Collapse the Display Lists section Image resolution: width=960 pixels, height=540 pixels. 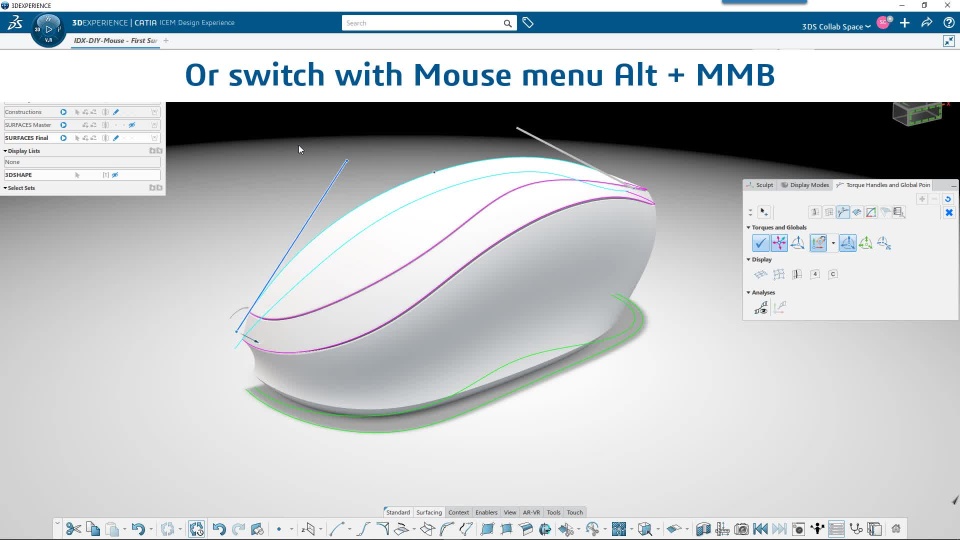tap(6, 151)
